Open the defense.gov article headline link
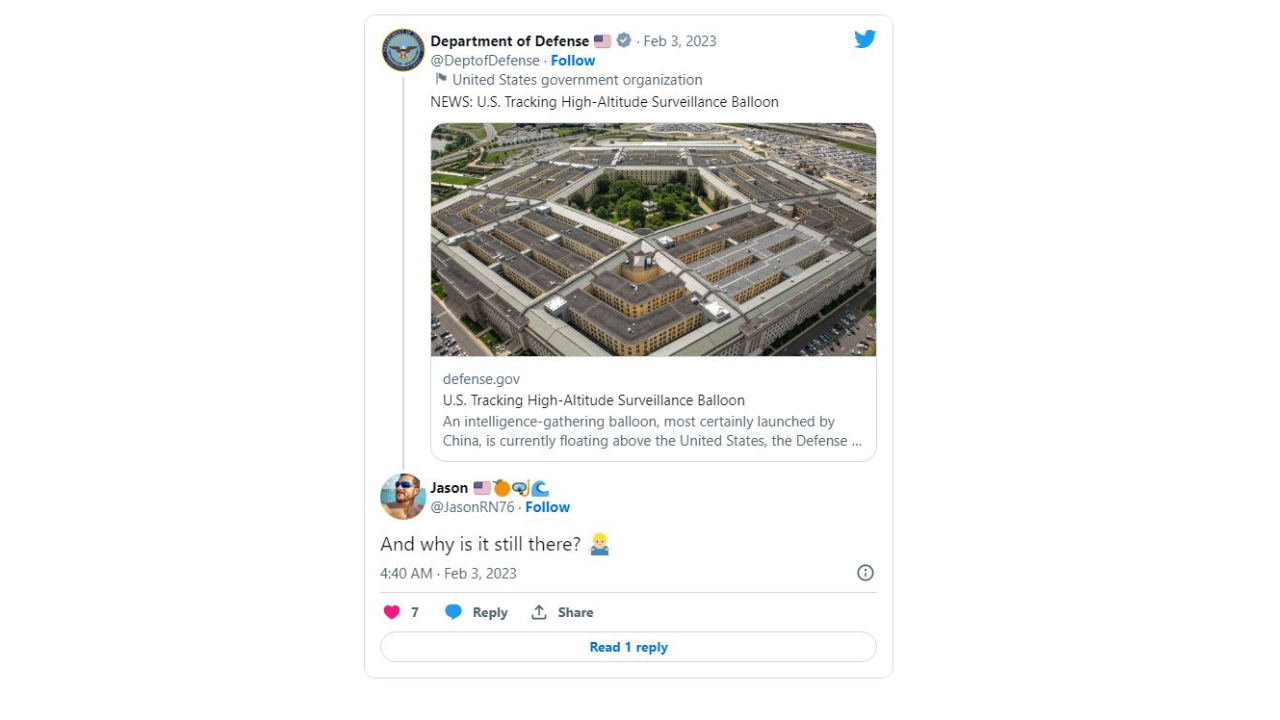The image size is (1280, 720). [x=594, y=400]
